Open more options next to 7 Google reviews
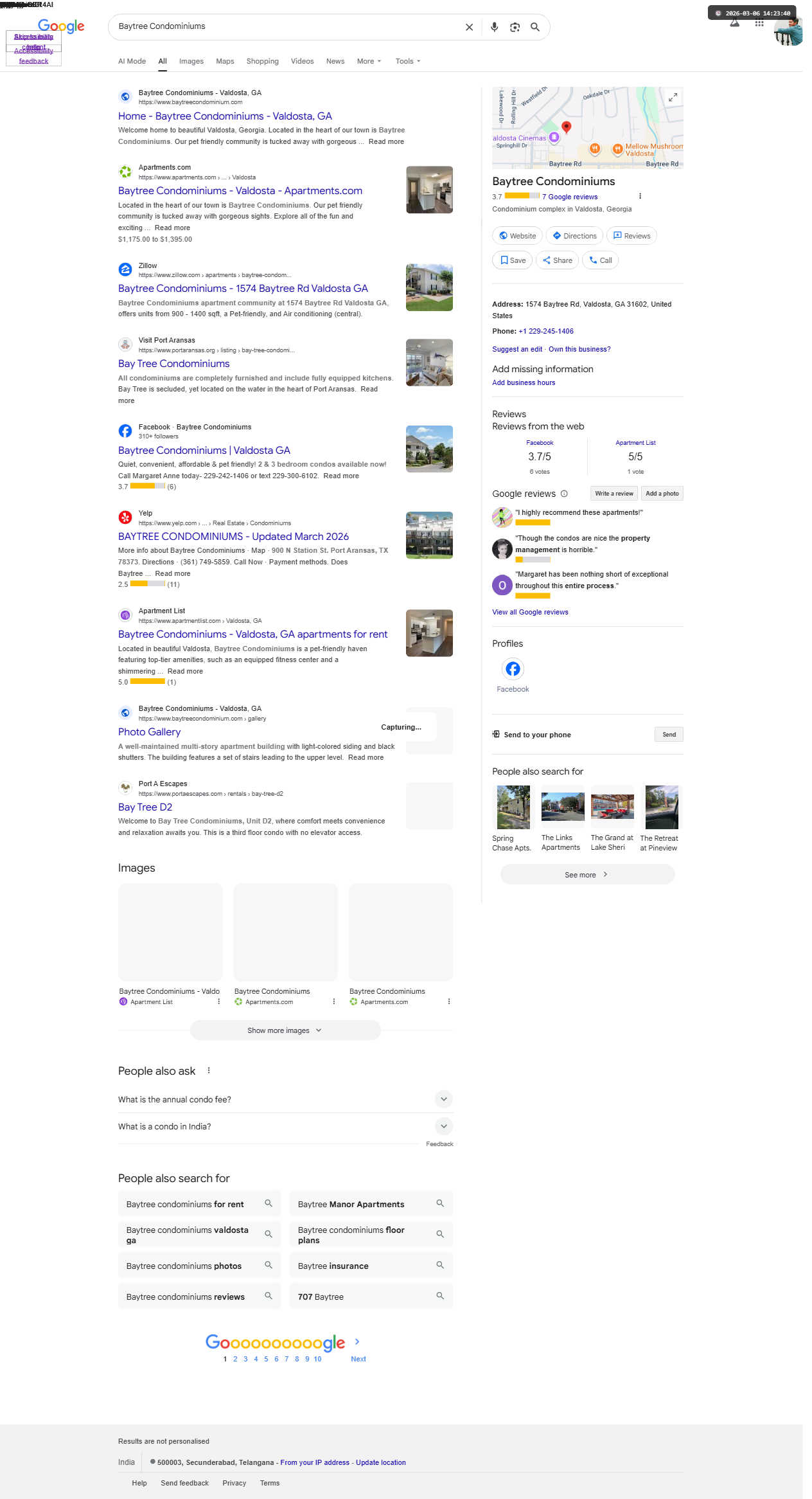The image size is (812, 1499). click(640, 196)
